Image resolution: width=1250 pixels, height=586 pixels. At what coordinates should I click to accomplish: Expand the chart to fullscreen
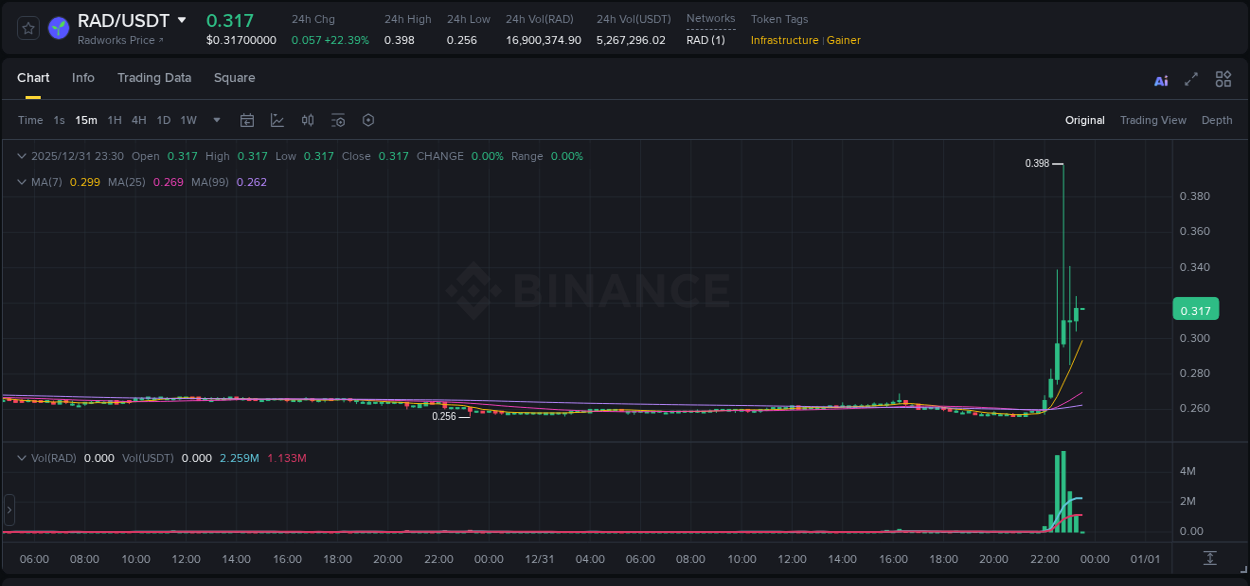pyautogui.click(x=1190, y=78)
